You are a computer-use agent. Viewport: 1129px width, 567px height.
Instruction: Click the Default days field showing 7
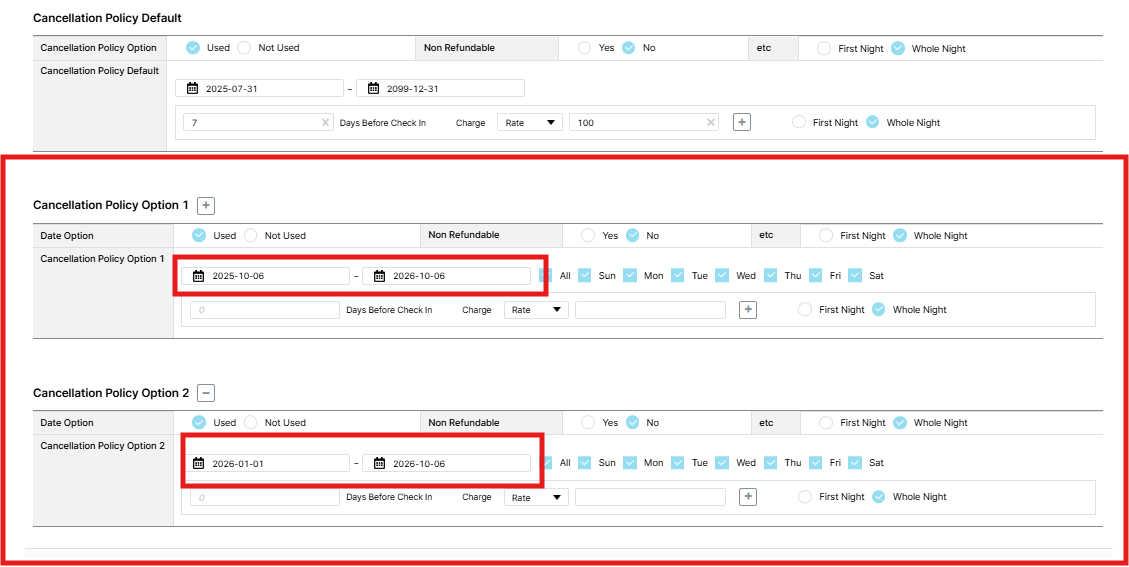click(258, 122)
